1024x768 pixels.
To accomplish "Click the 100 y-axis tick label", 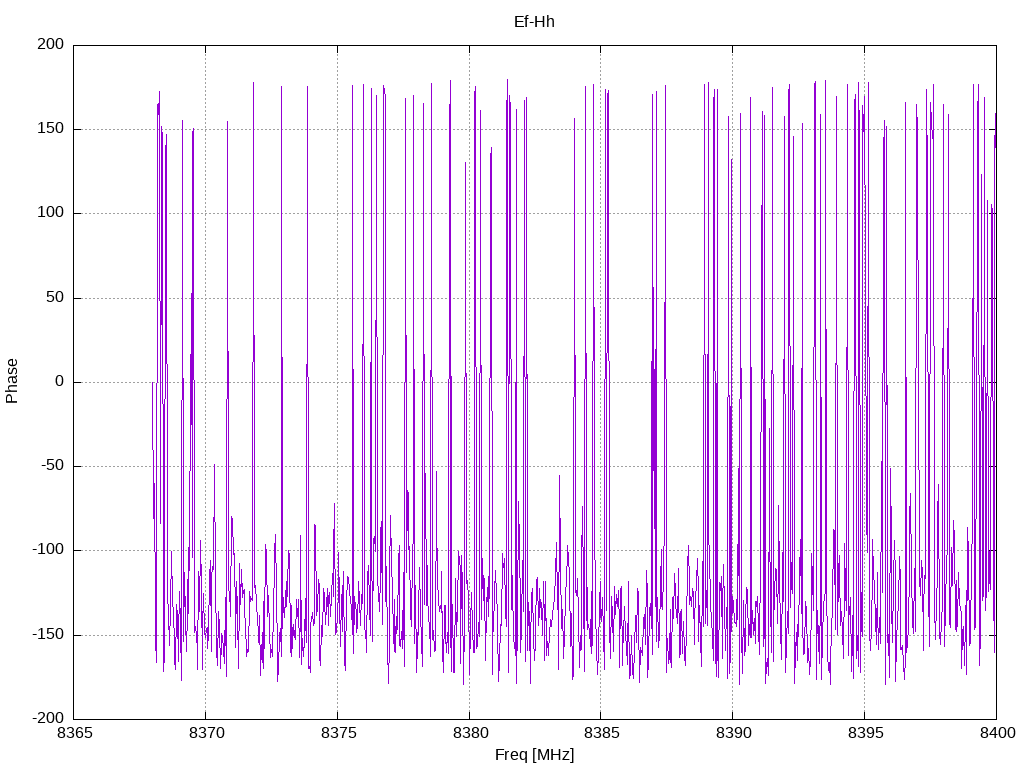I will click(50, 213).
